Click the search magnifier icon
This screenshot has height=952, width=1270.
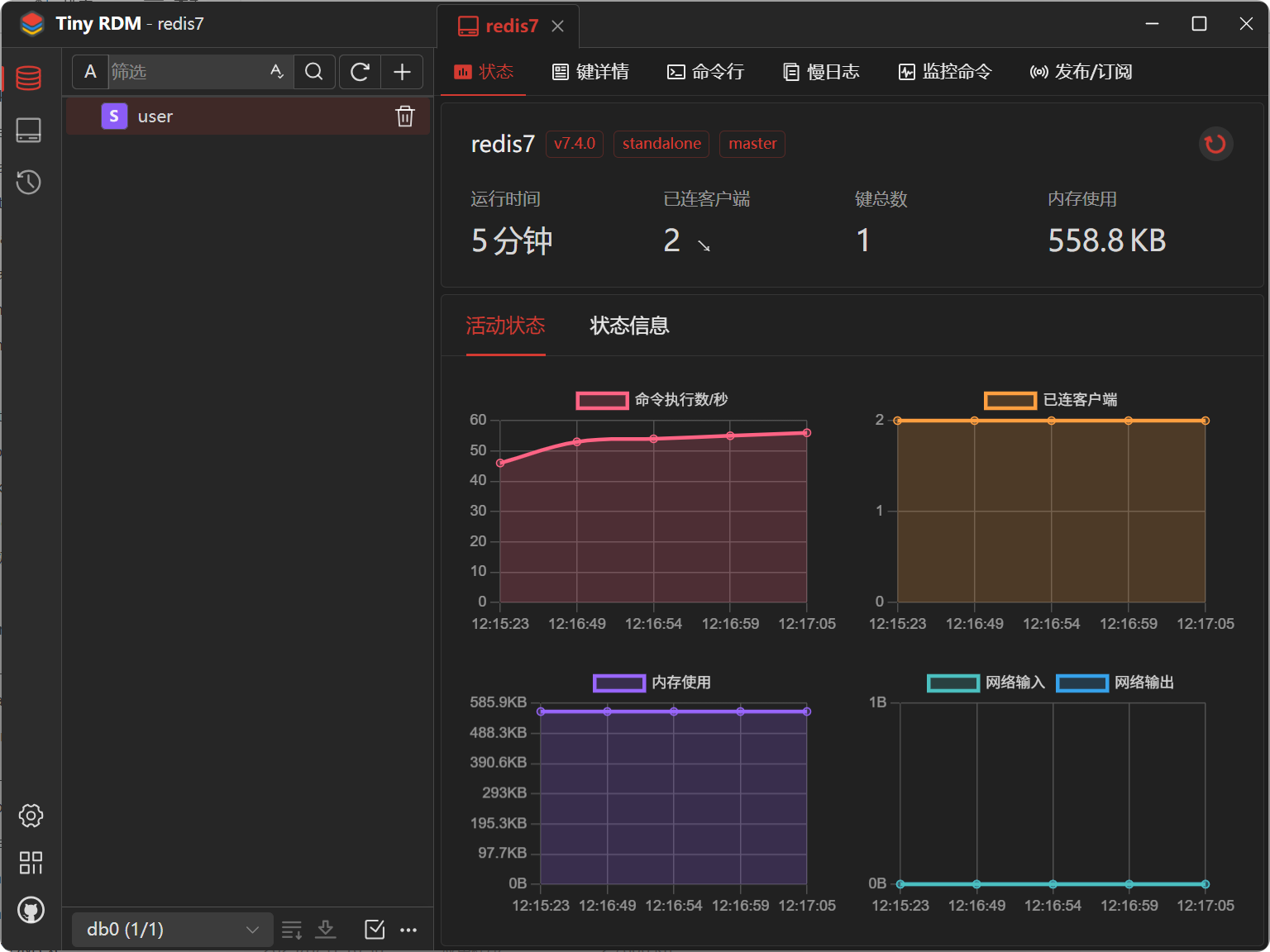[x=314, y=72]
